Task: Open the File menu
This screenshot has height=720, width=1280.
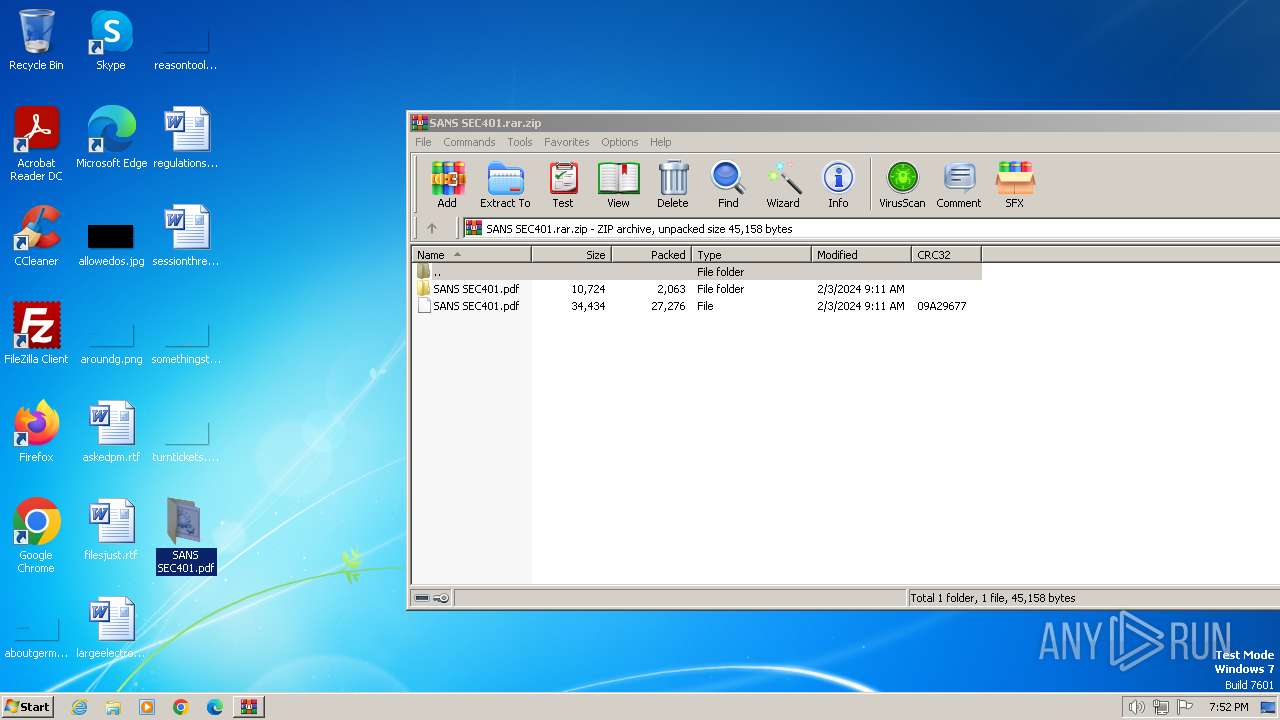Action: pos(423,142)
